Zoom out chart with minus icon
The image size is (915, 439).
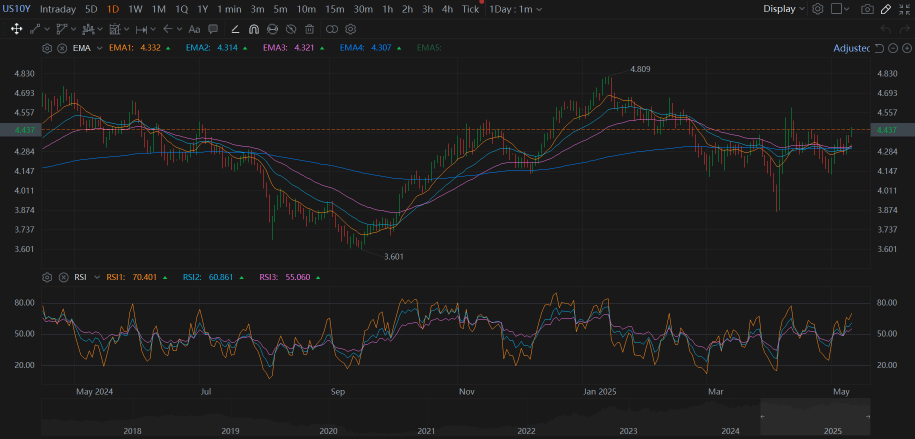(892, 48)
